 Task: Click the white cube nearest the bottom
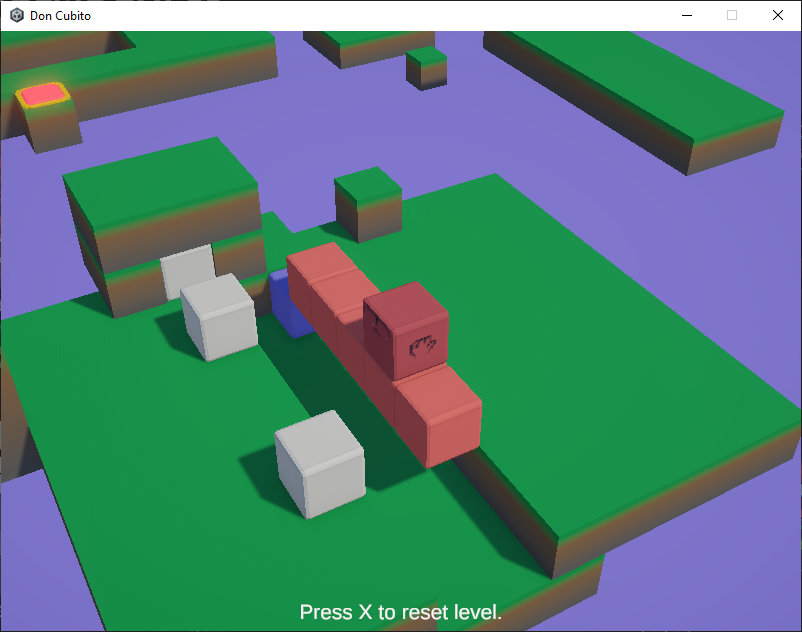321,464
